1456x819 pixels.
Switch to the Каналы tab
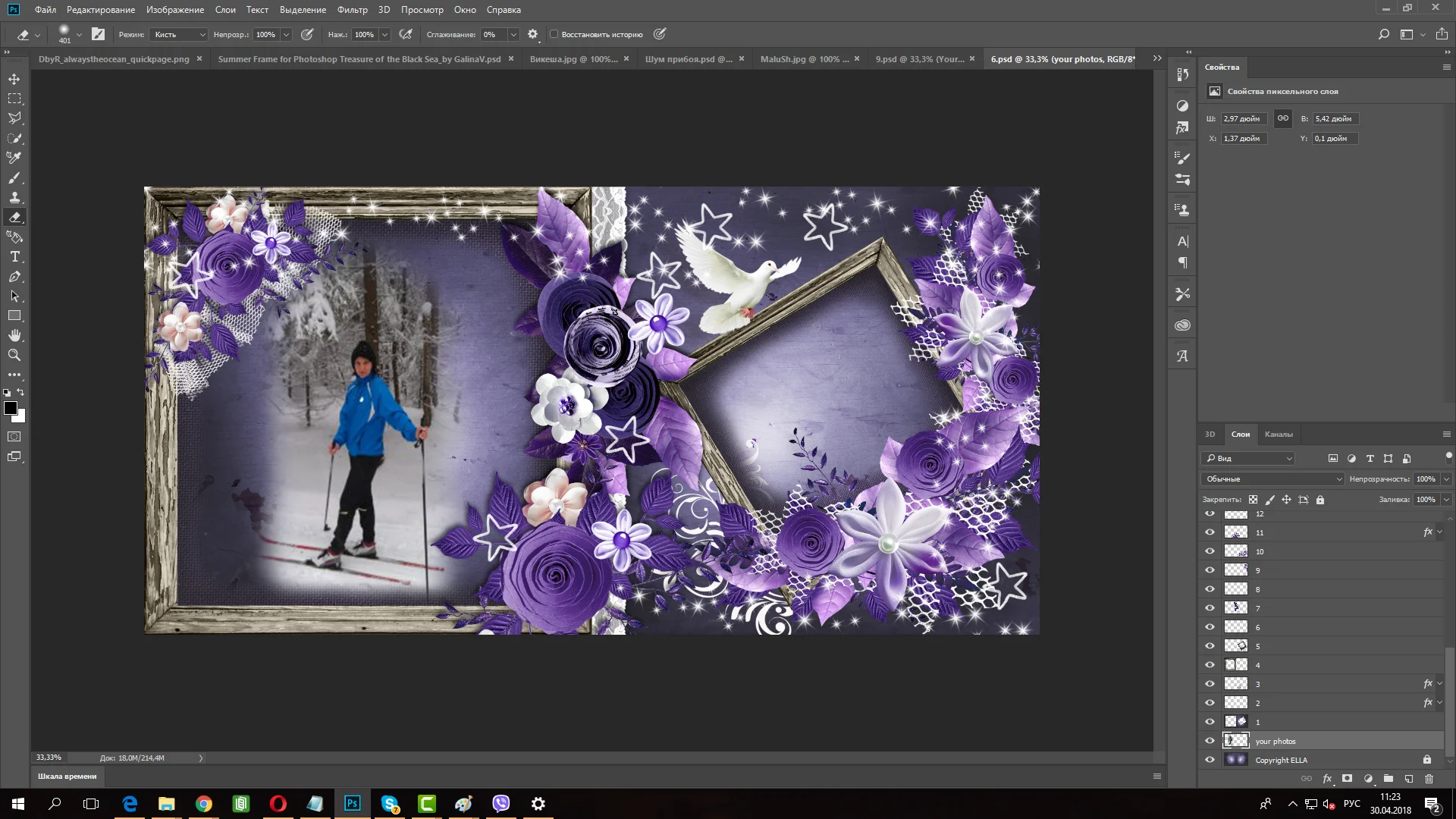point(1279,434)
